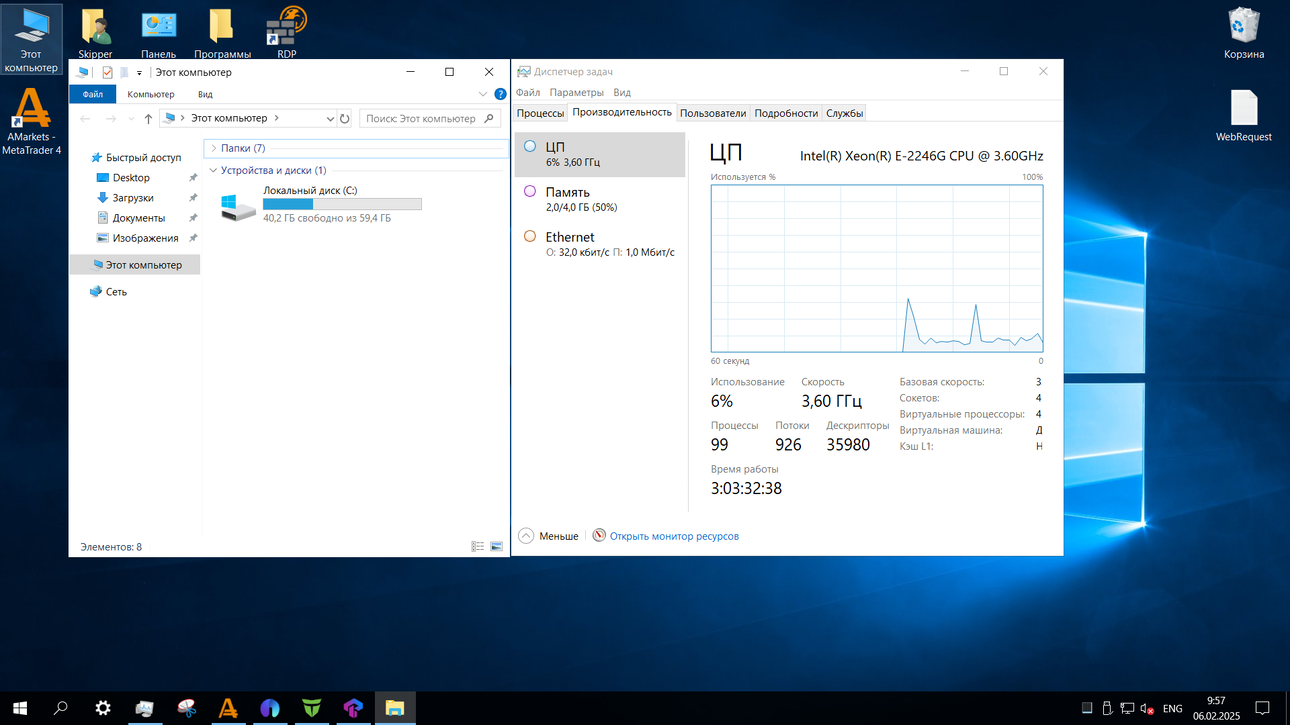Select the Этот компьютер desktop icon
This screenshot has height=725, width=1290.
[31, 40]
